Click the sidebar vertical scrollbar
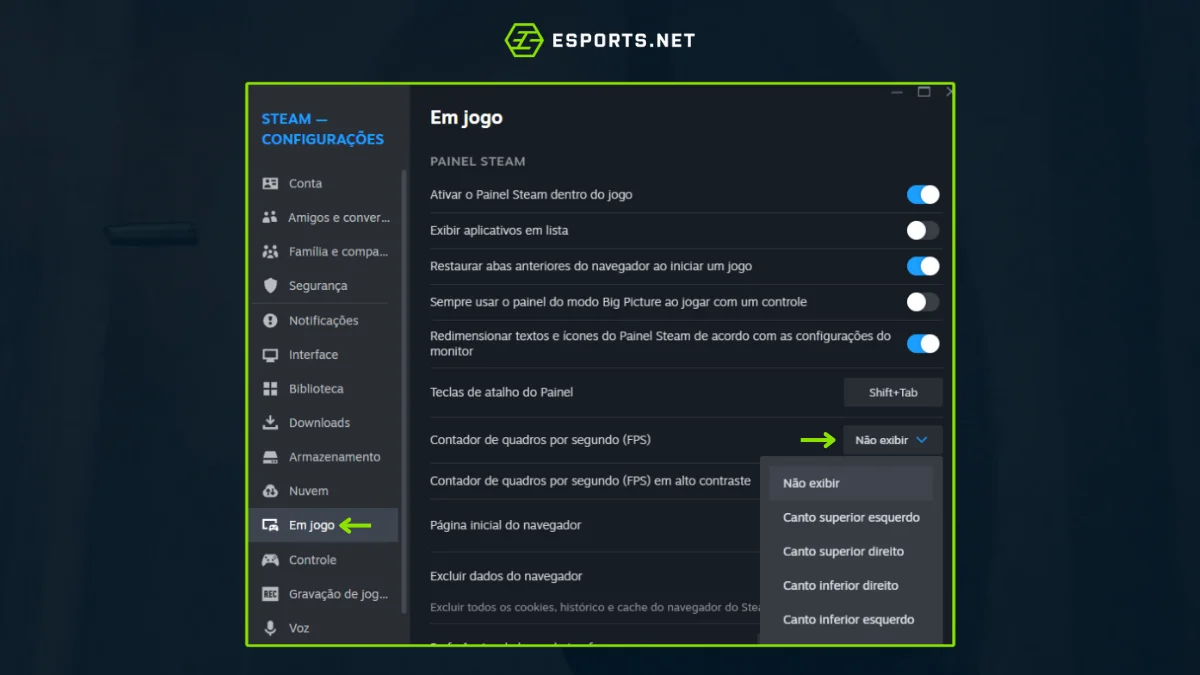1200x675 pixels. click(x=404, y=391)
